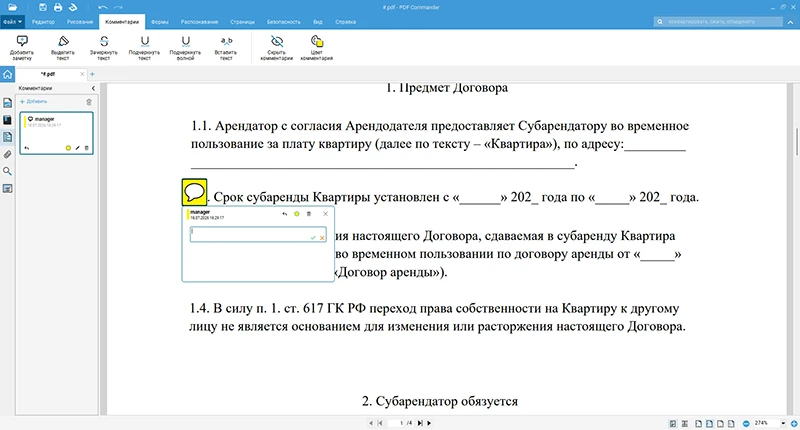This screenshot has height=430, width=800.
Task: Redo the last undone action
Action: click(x=118, y=7)
